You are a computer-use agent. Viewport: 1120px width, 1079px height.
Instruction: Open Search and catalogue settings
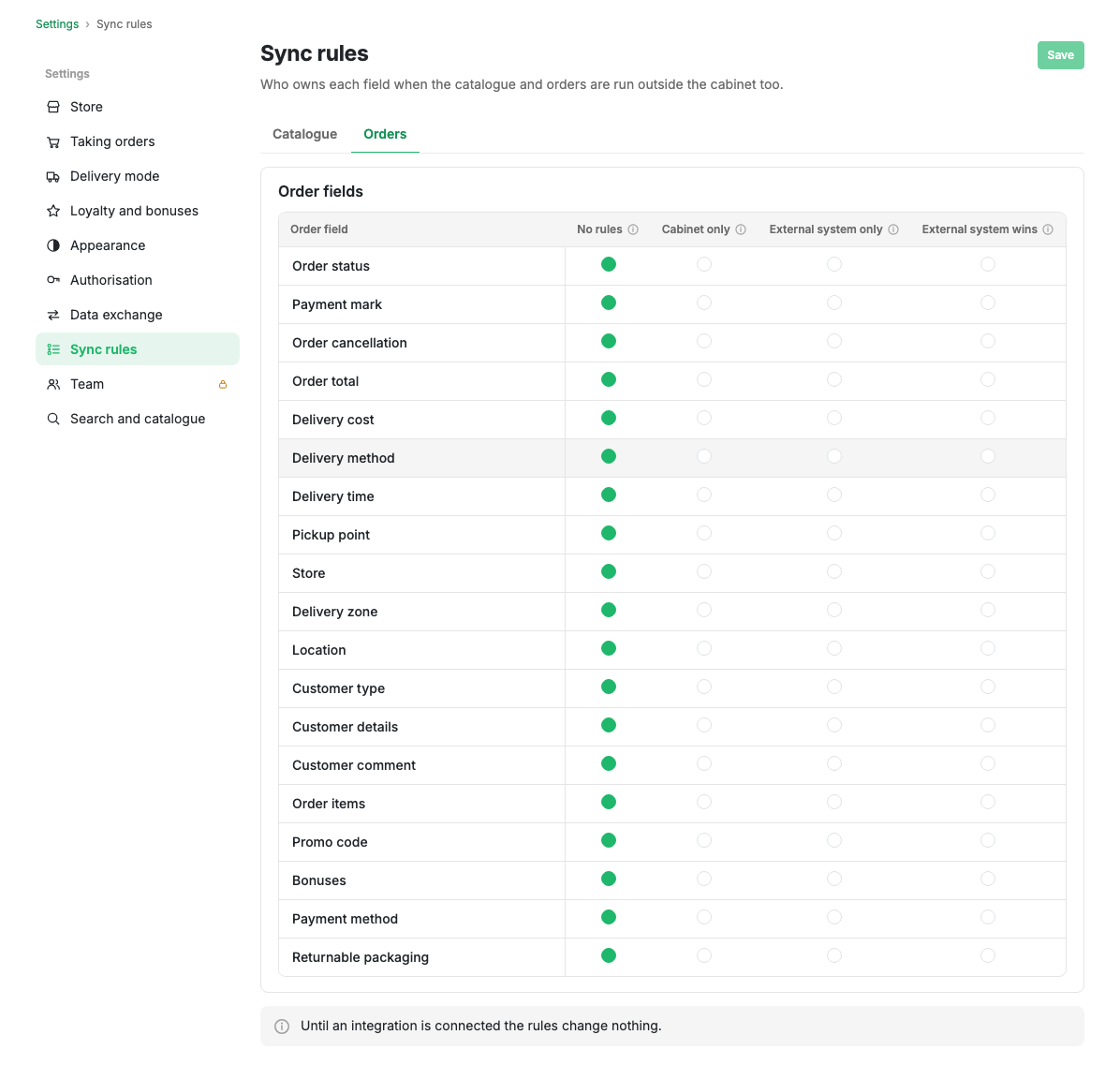coord(137,419)
